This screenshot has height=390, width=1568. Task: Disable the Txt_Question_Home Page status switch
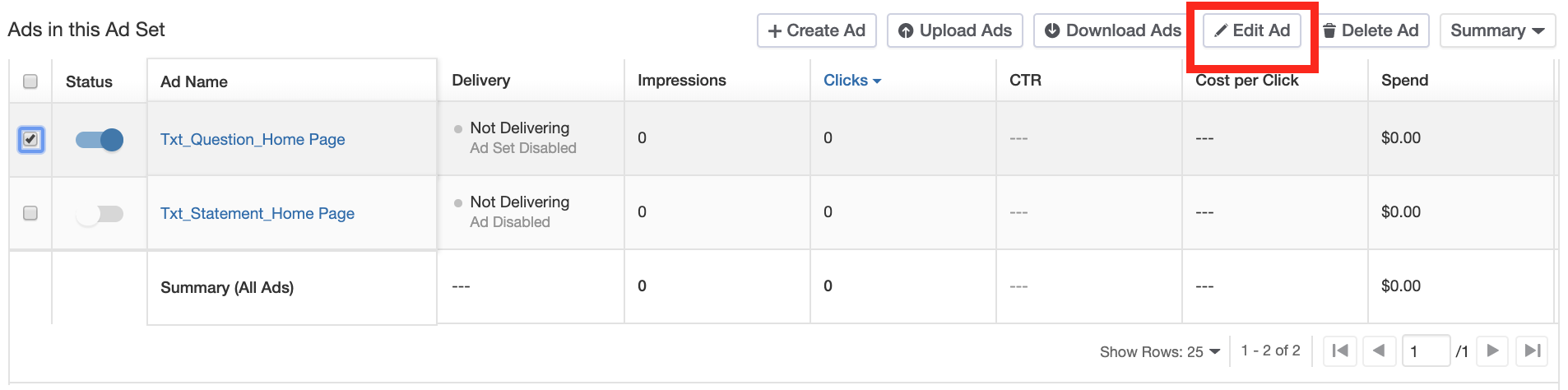100,140
